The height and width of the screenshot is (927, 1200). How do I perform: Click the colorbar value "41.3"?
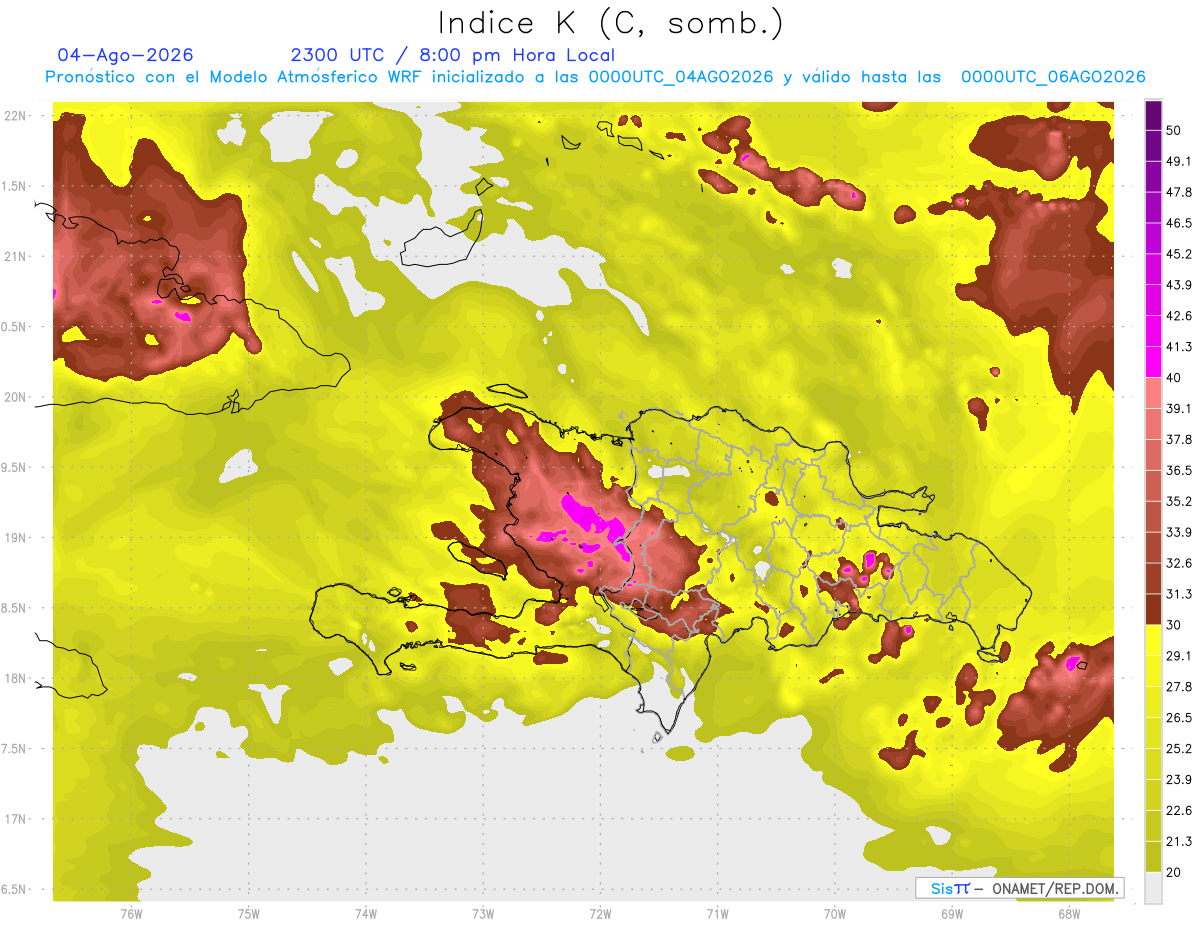click(x=1179, y=347)
